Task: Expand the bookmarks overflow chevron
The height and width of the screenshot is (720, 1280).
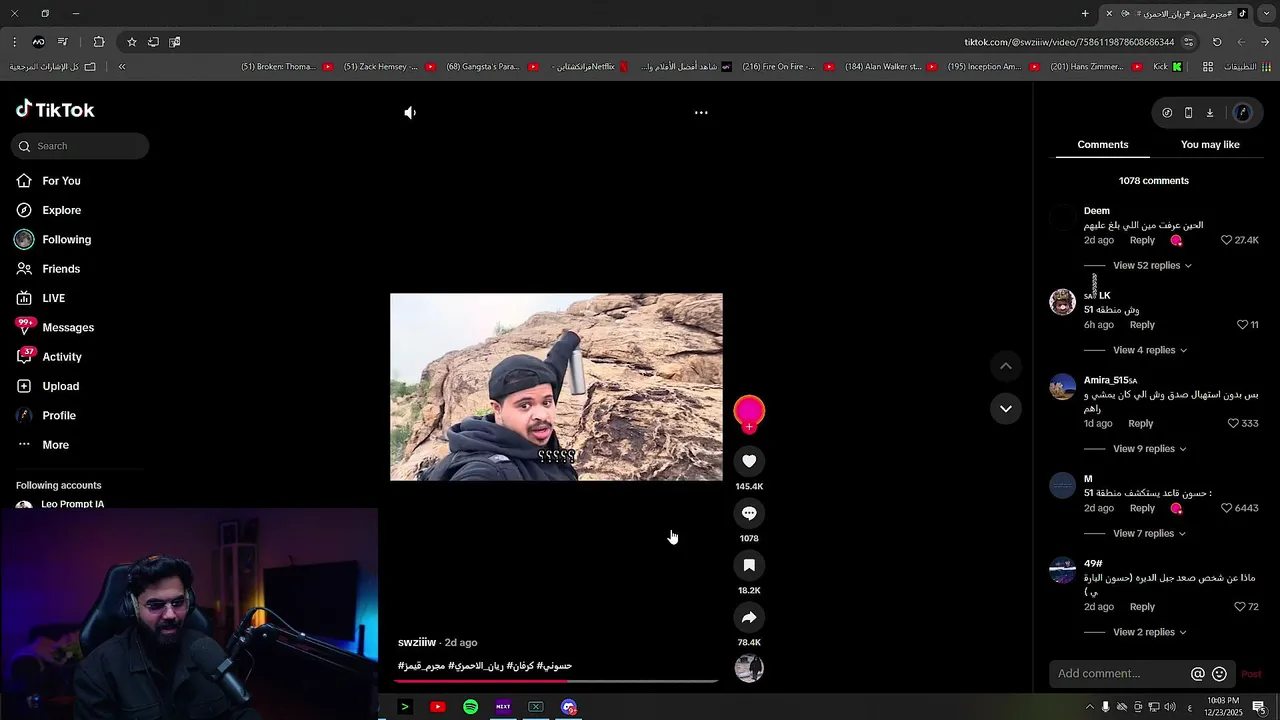Action: click(x=122, y=67)
